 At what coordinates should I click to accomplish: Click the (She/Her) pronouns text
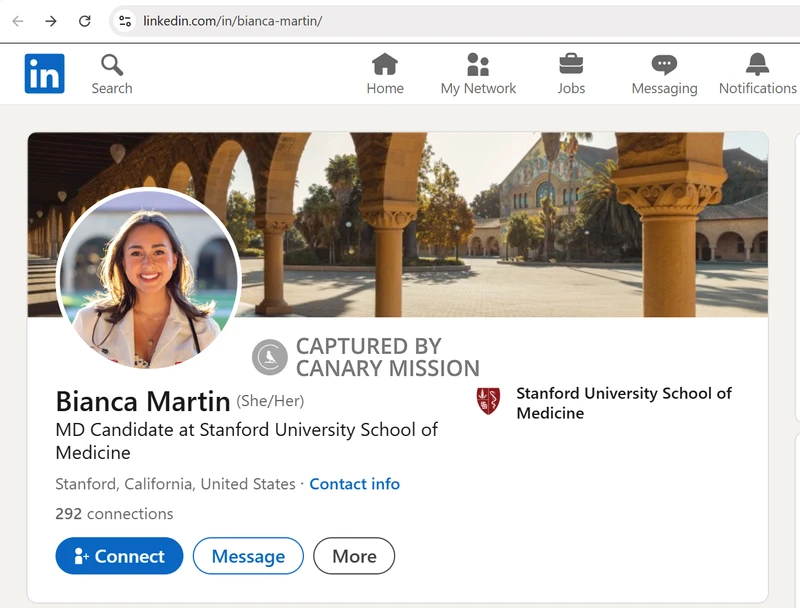point(270,401)
